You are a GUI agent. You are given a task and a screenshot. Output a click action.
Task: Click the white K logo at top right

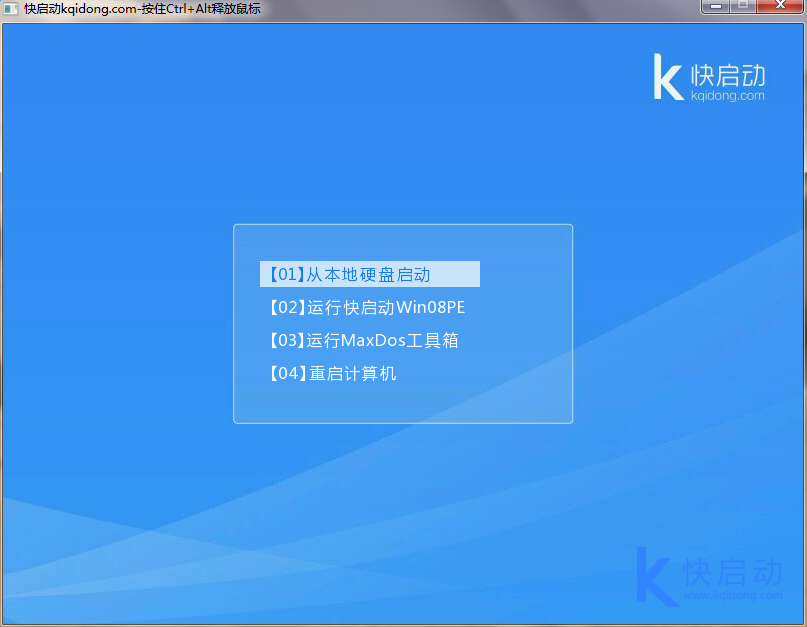click(667, 77)
